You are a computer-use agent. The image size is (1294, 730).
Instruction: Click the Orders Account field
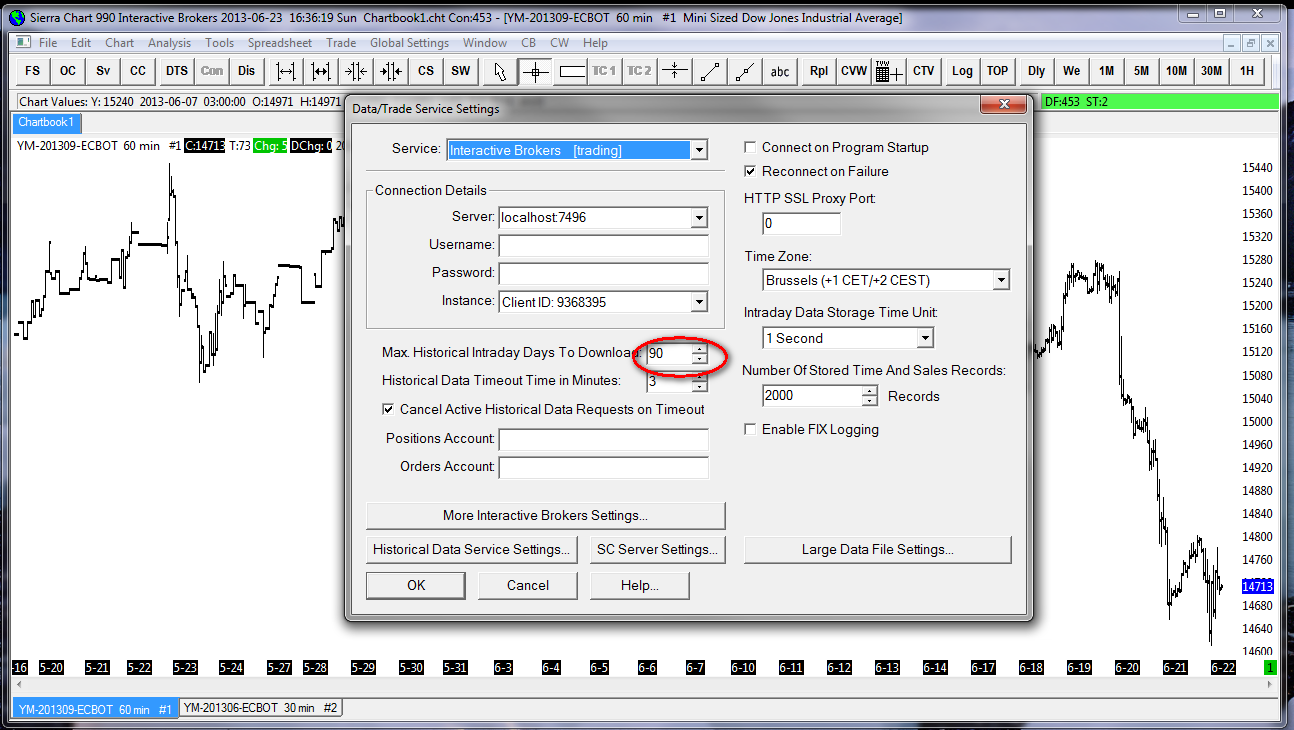tap(603, 468)
